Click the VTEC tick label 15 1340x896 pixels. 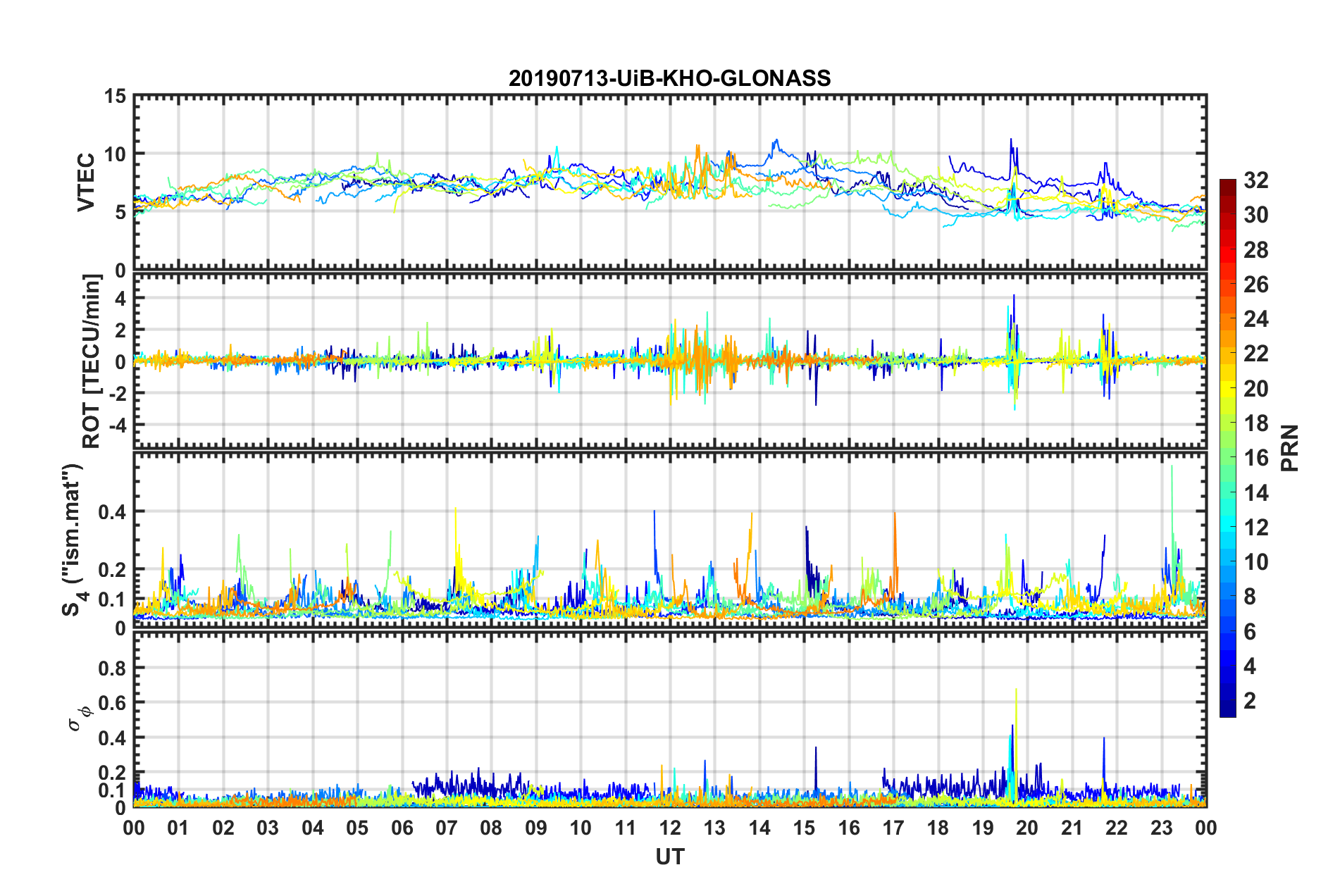pos(115,96)
